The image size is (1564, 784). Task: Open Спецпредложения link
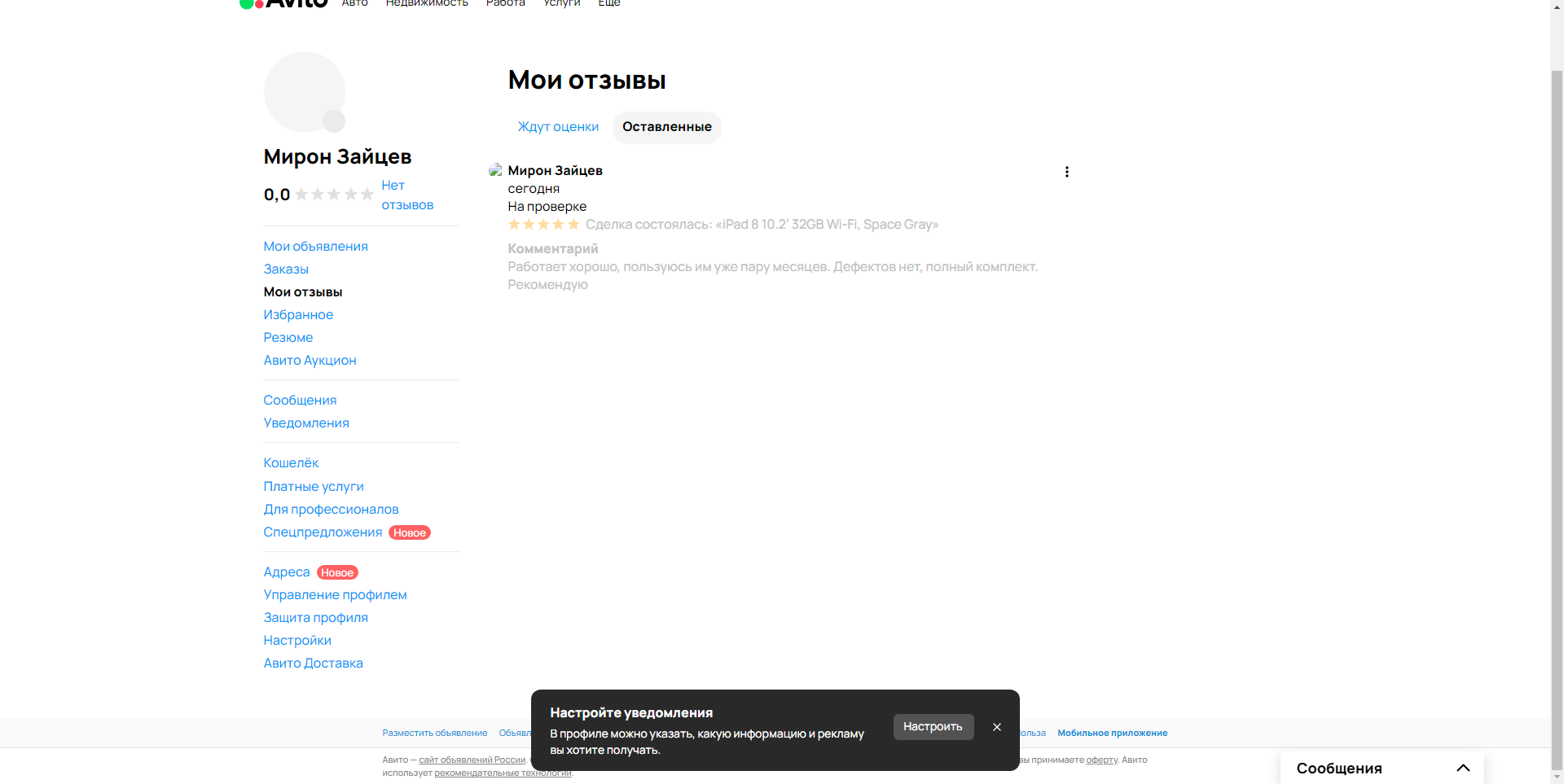323,532
